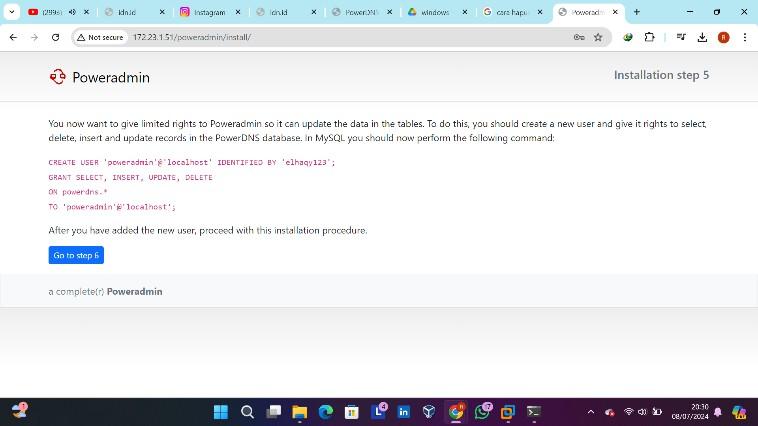Viewport: 758px width, 426px height.
Task: Open the Windows Start menu
Action: (221, 412)
